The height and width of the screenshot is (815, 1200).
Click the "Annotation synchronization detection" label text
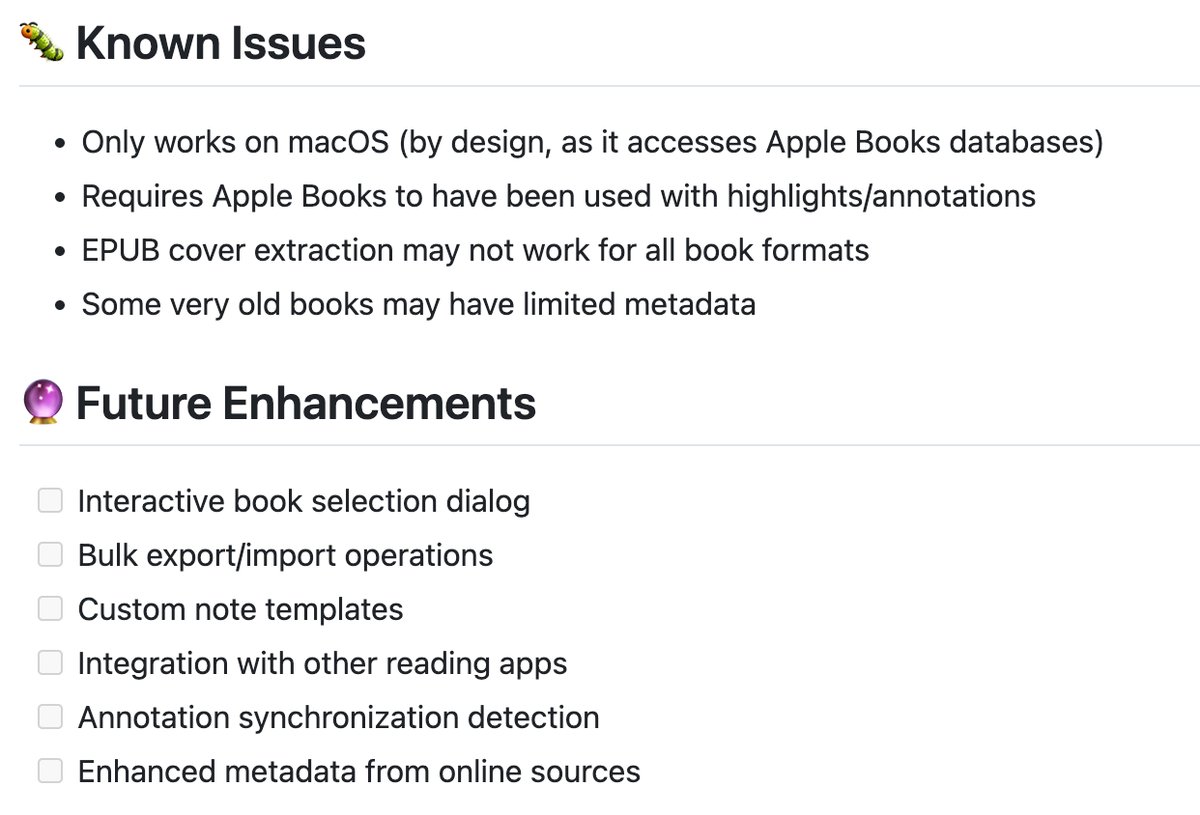click(x=338, y=717)
